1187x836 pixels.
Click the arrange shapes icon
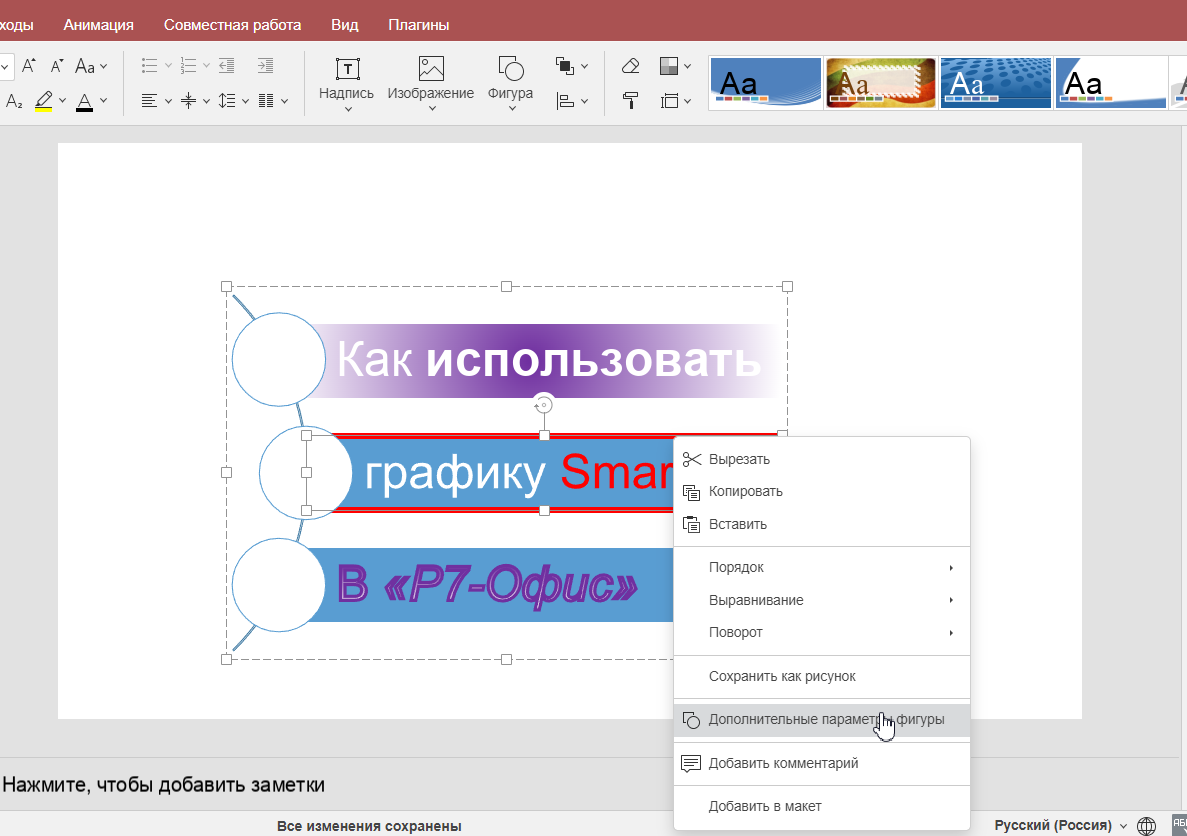pos(565,66)
